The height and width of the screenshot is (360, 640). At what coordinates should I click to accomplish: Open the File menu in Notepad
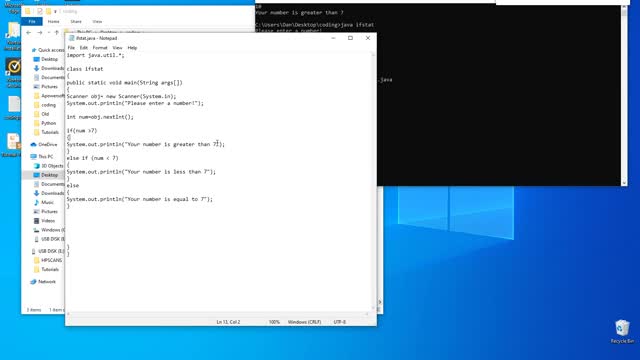[x=71, y=48]
